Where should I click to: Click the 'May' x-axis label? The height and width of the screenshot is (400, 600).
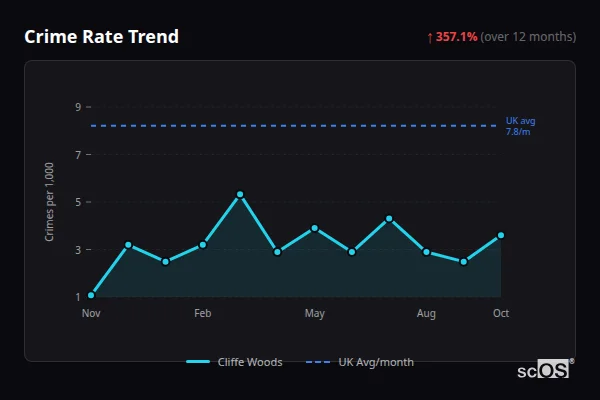315,313
